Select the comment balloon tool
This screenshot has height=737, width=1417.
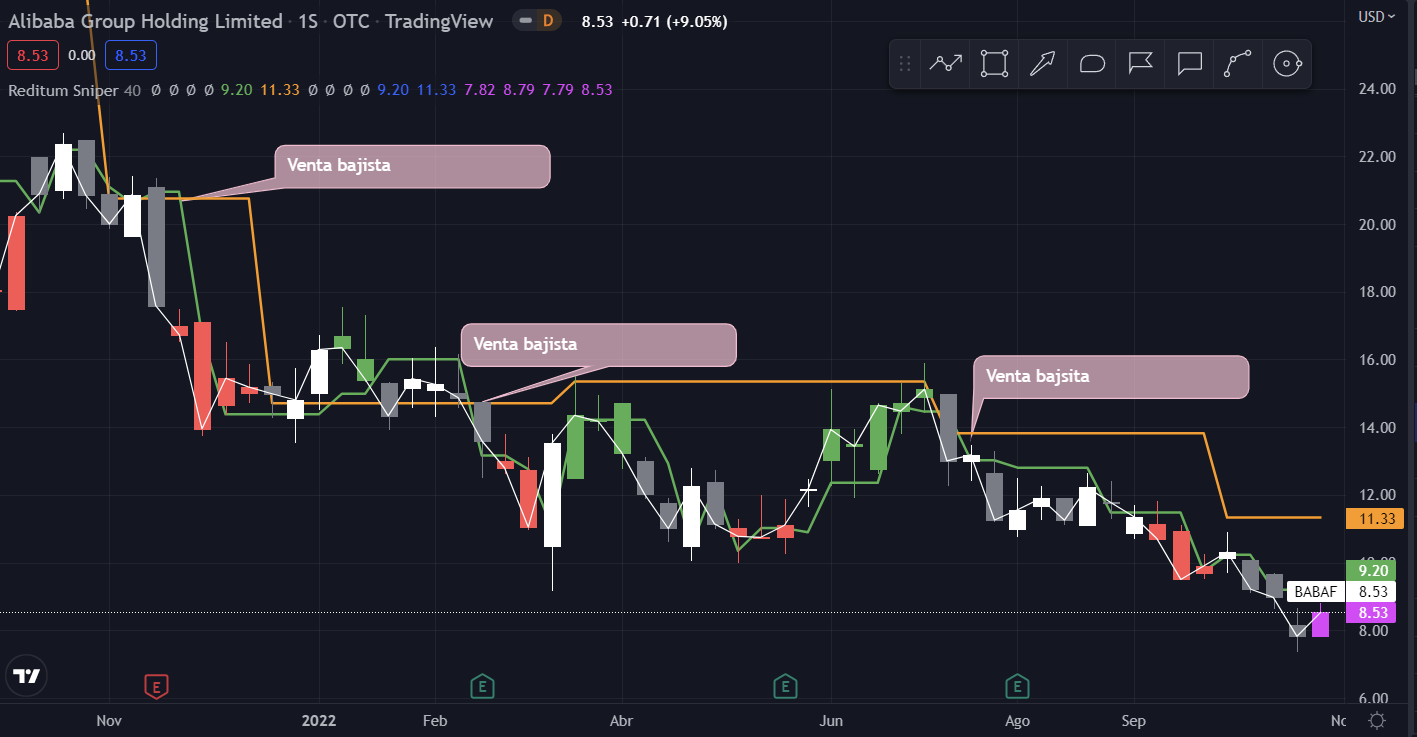(1189, 64)
